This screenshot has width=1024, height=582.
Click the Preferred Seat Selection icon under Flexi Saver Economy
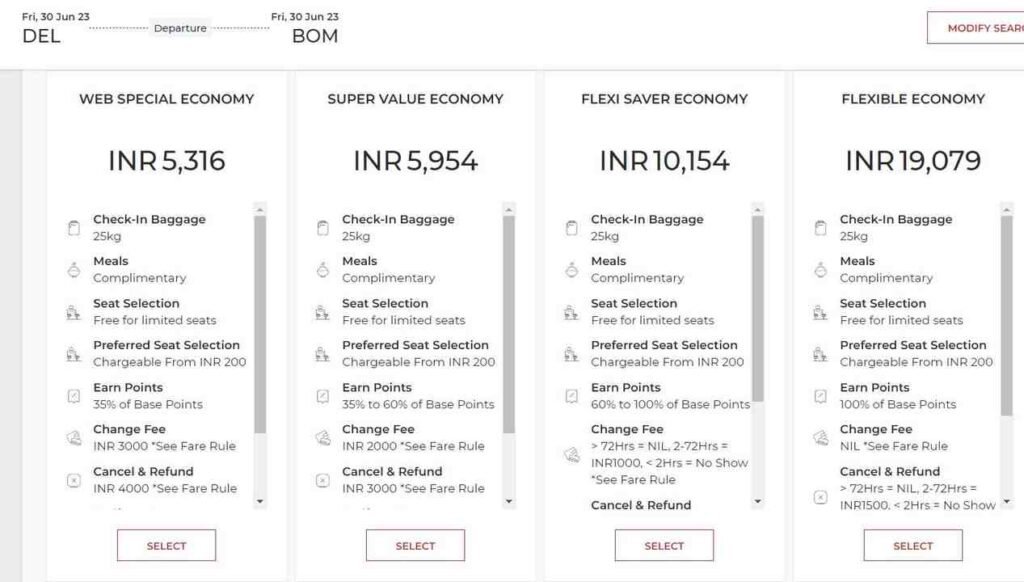[x=571, y=353]
